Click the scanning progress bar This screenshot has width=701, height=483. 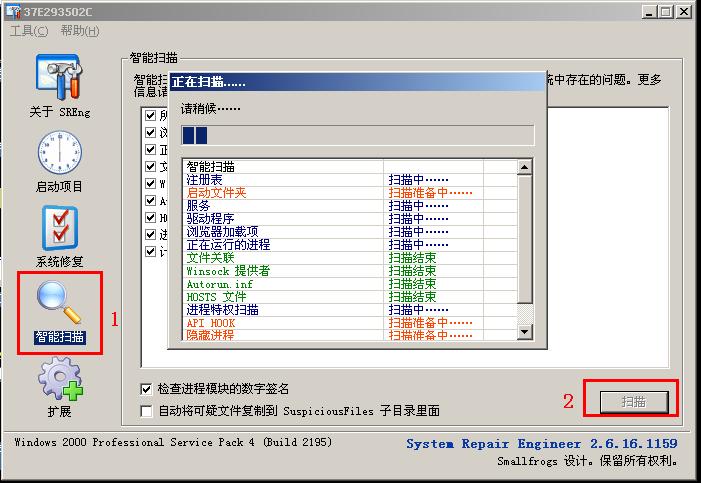[358, 135]
